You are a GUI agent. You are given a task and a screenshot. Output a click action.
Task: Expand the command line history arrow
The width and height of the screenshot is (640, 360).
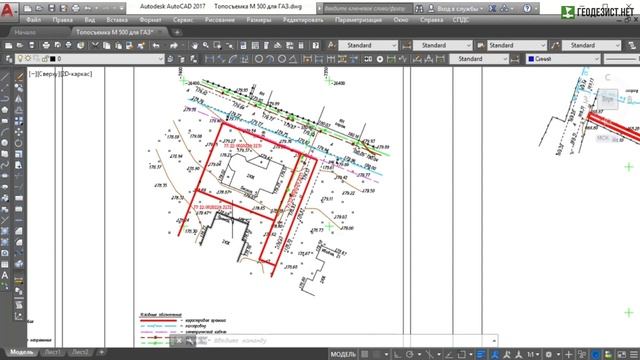click(494, 341)
